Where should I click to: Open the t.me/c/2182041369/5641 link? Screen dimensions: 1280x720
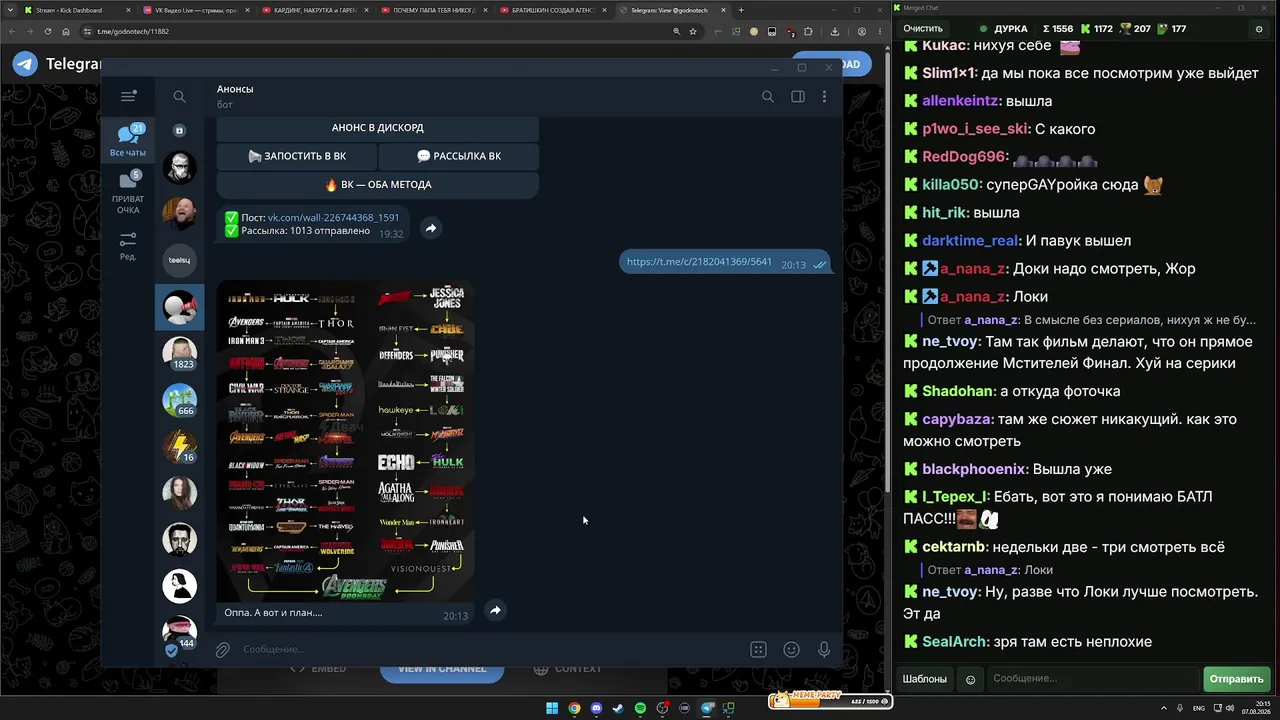(699, 262)
